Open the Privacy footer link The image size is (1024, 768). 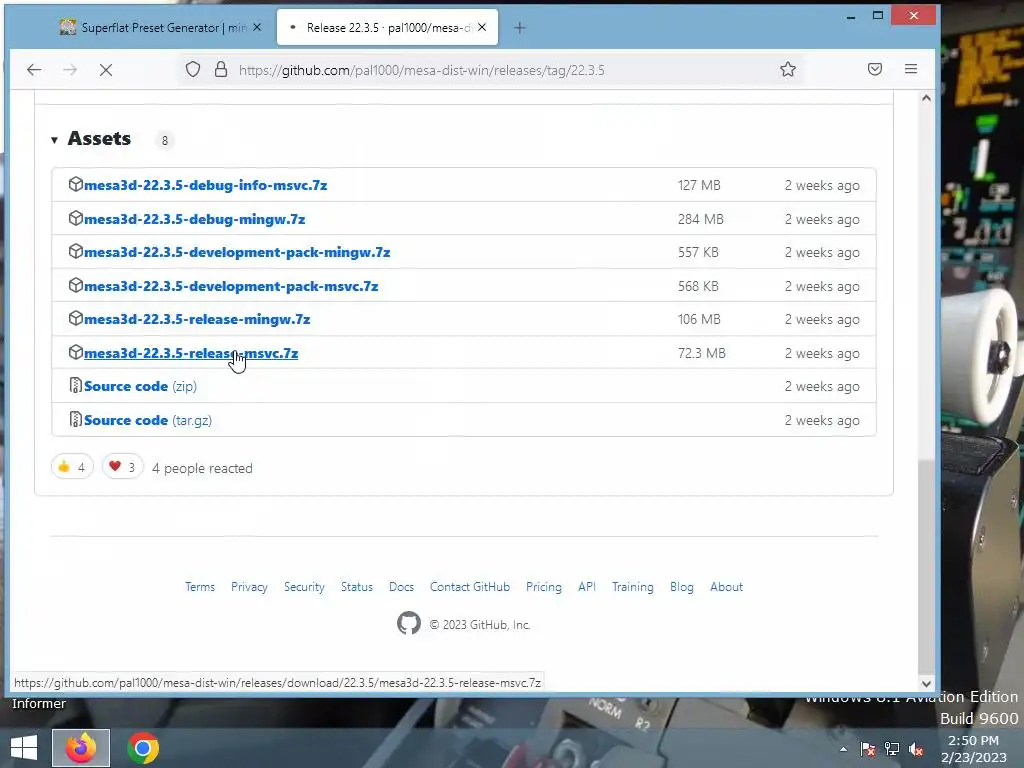click(249, 586)
